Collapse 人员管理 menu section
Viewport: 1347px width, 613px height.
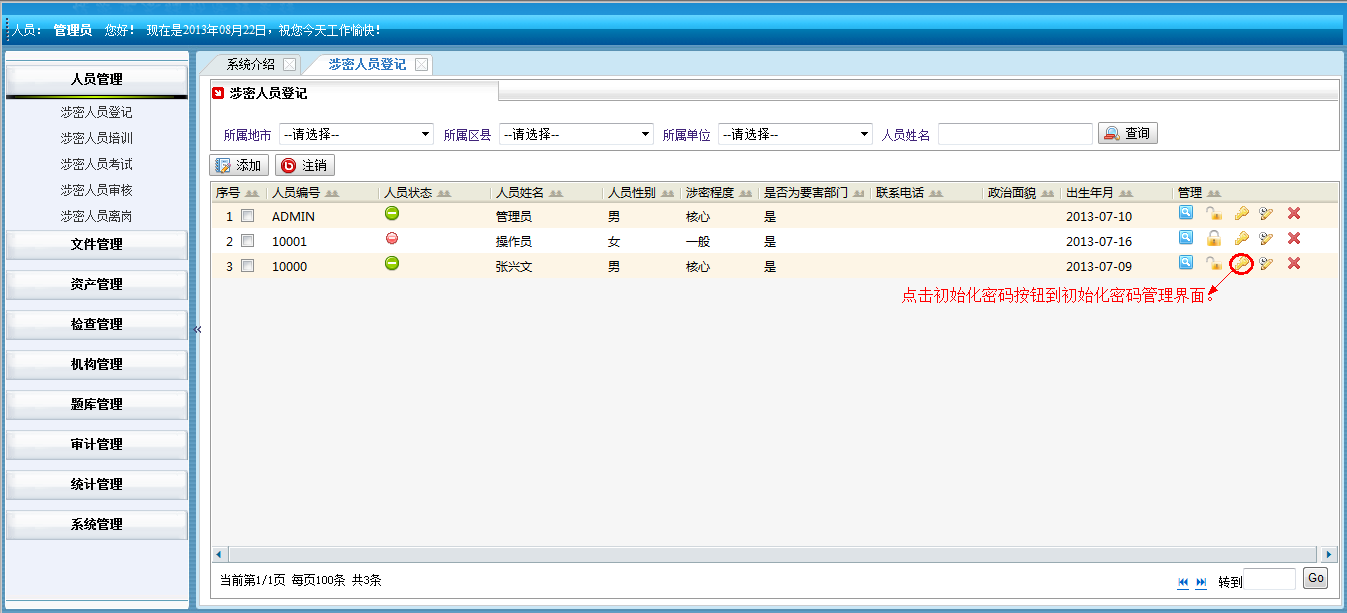(x=97, y=80)
